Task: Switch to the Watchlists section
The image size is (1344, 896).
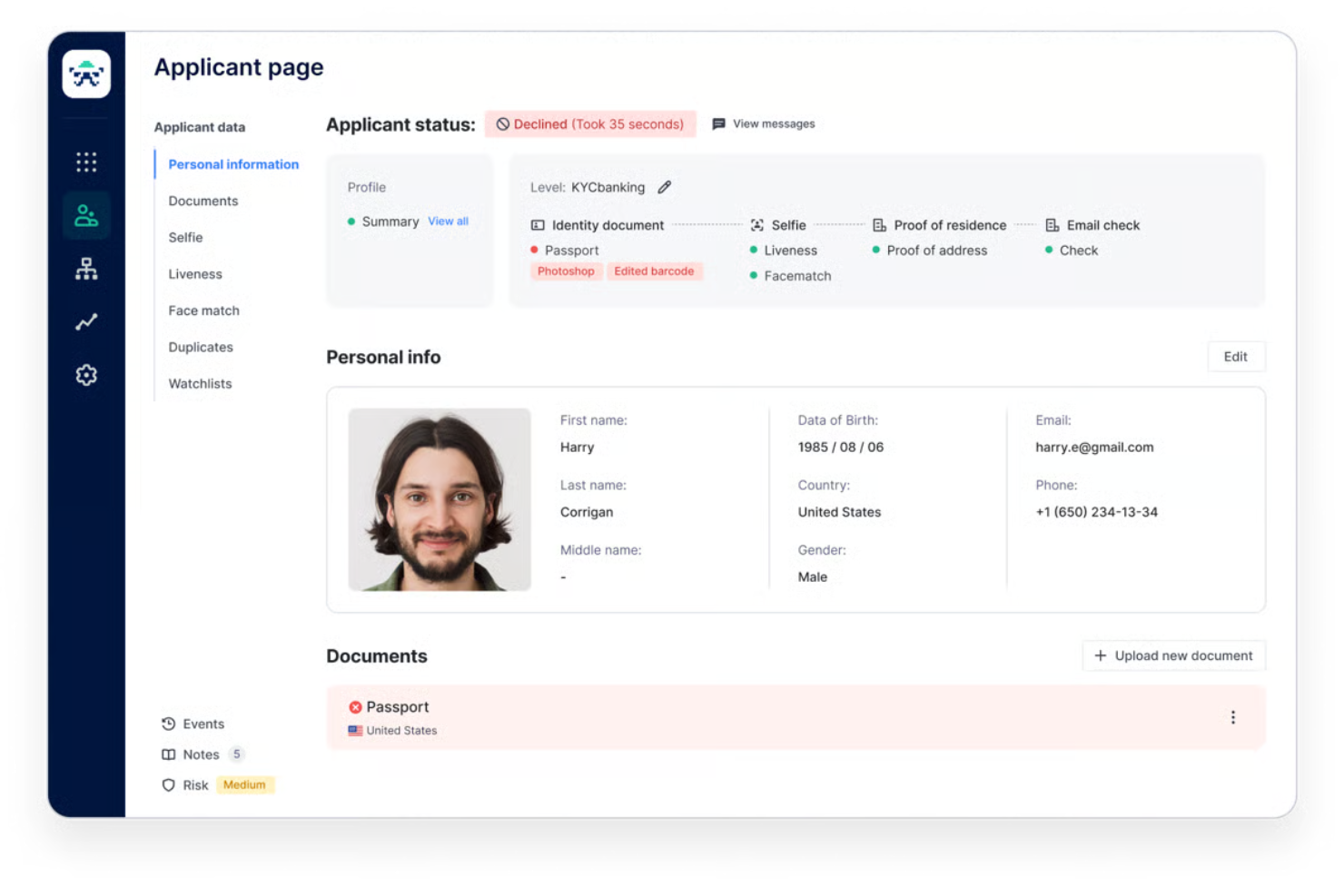Action: pos(200,383)
